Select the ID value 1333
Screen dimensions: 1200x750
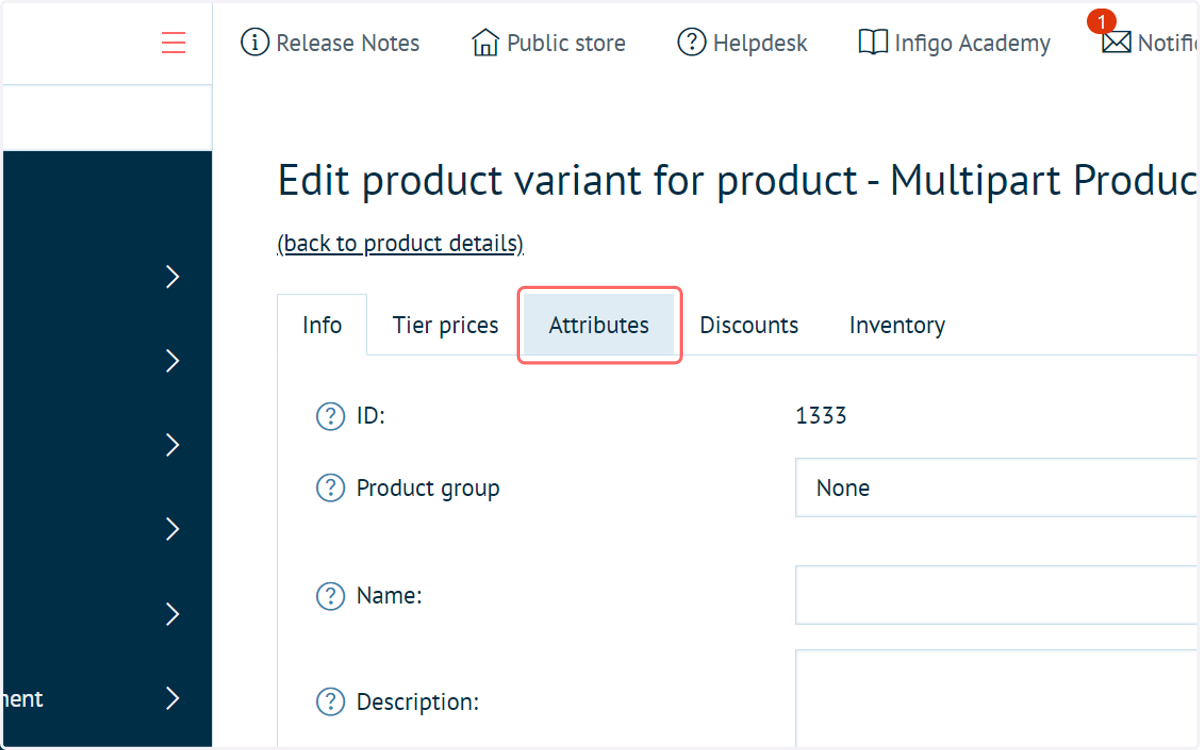(x=821, y=416)
